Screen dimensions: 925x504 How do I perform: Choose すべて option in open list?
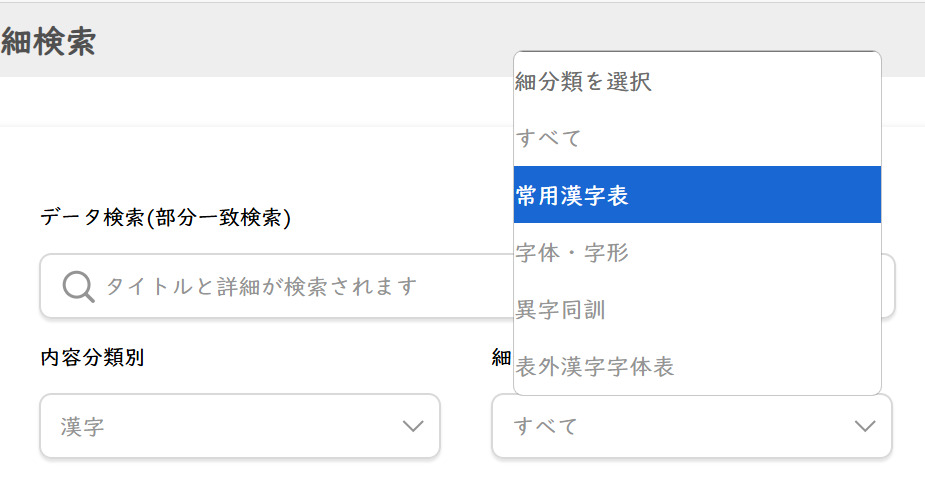pyautogui.click(x=697, y=138)
